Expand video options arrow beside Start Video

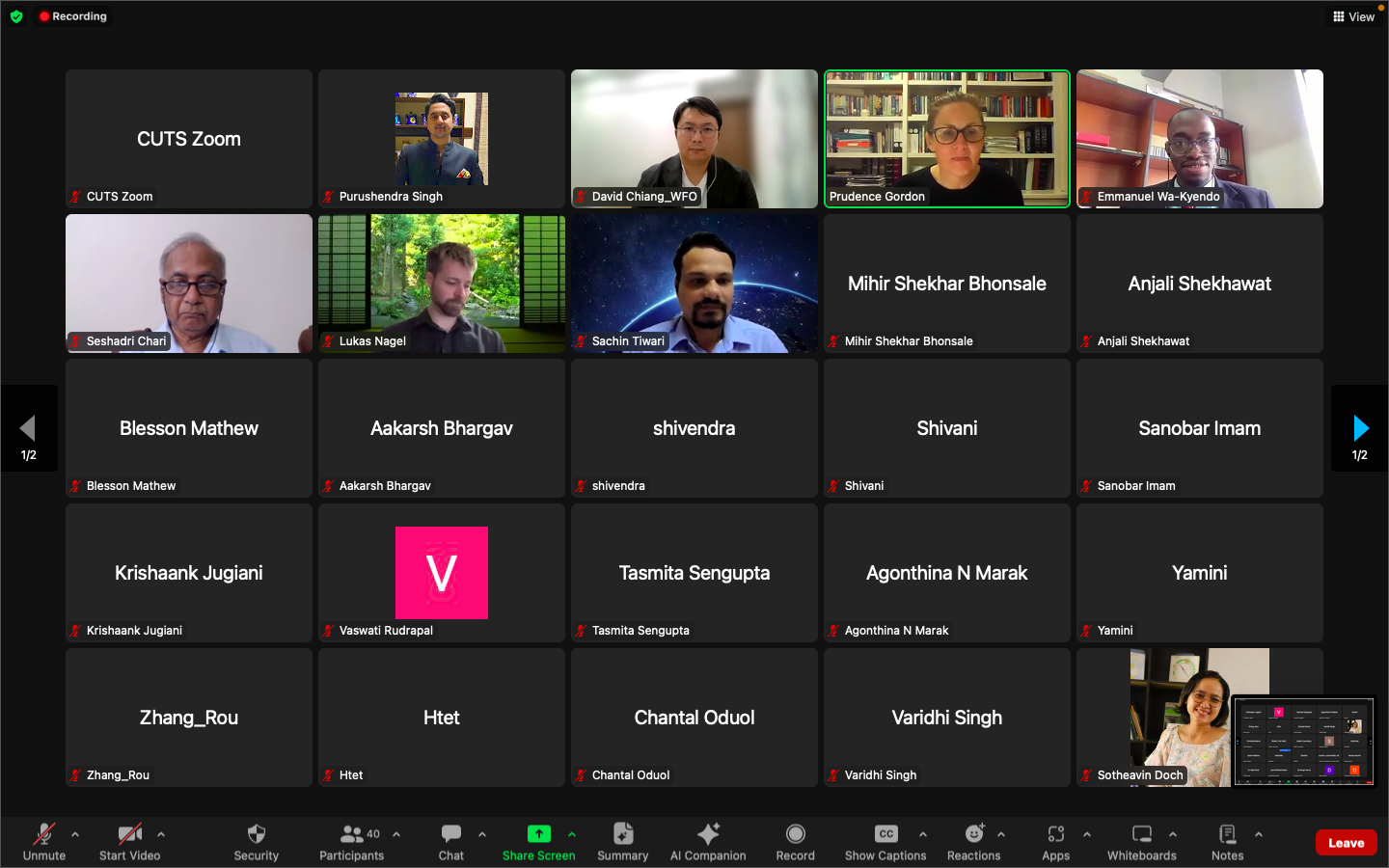[161, 834]
